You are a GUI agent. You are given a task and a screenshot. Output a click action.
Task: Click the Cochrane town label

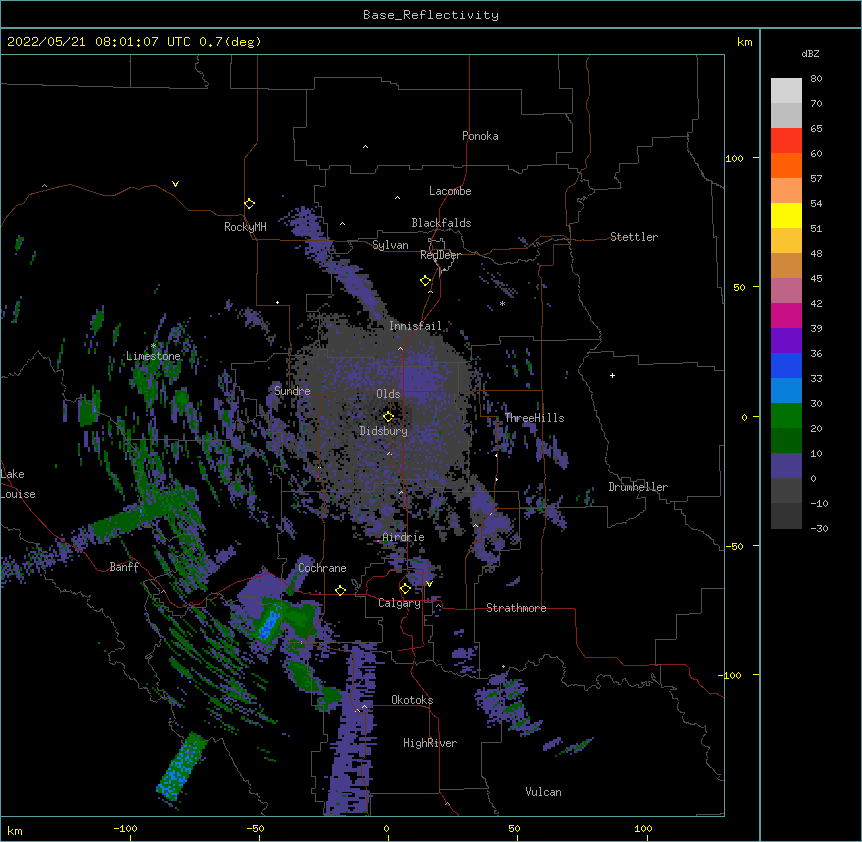pos(322,568)
